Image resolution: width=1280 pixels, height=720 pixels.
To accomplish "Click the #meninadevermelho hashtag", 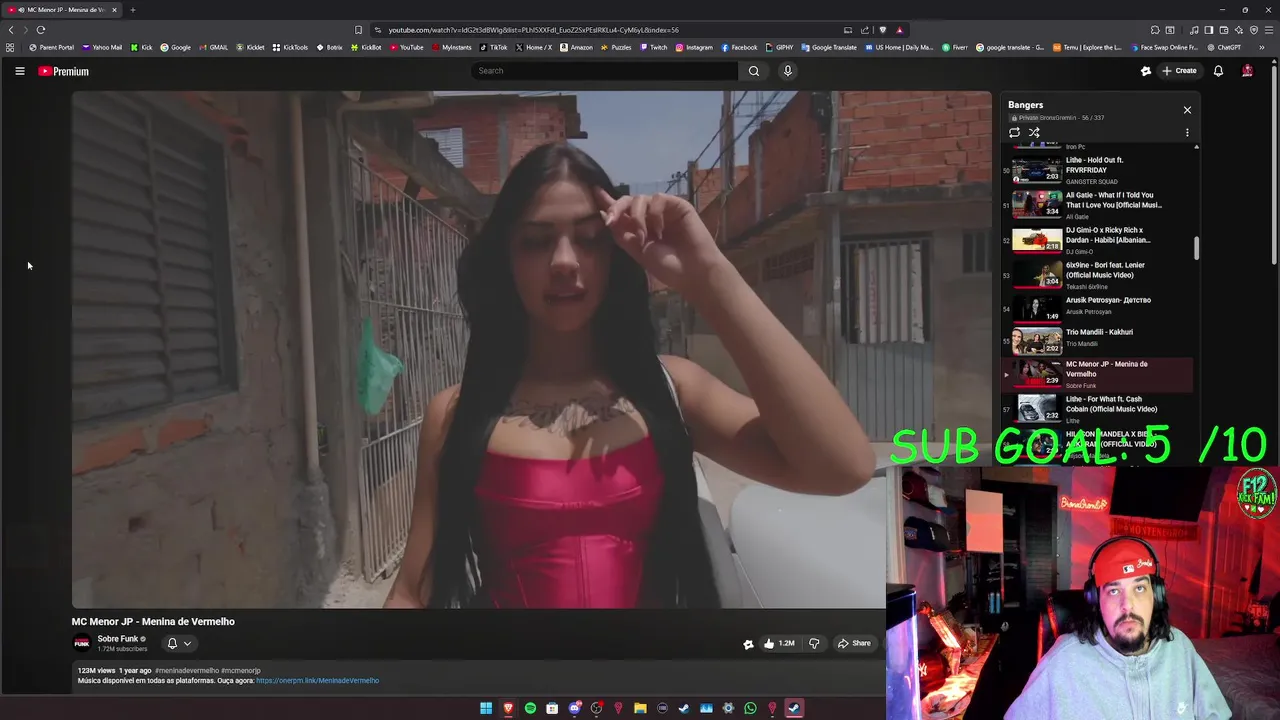I will coord(187,671).
